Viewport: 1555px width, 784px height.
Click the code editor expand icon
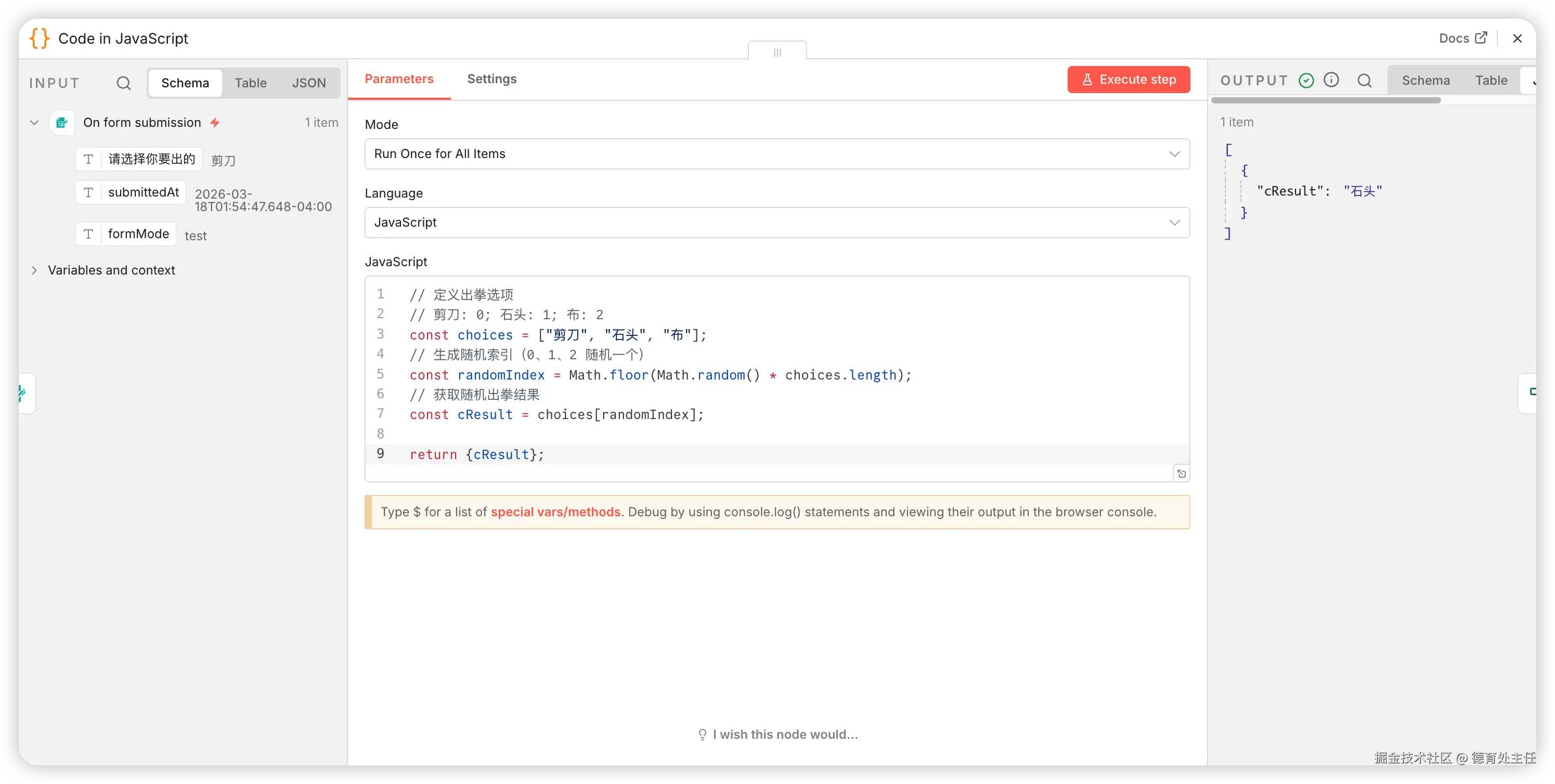point(1182,474)
